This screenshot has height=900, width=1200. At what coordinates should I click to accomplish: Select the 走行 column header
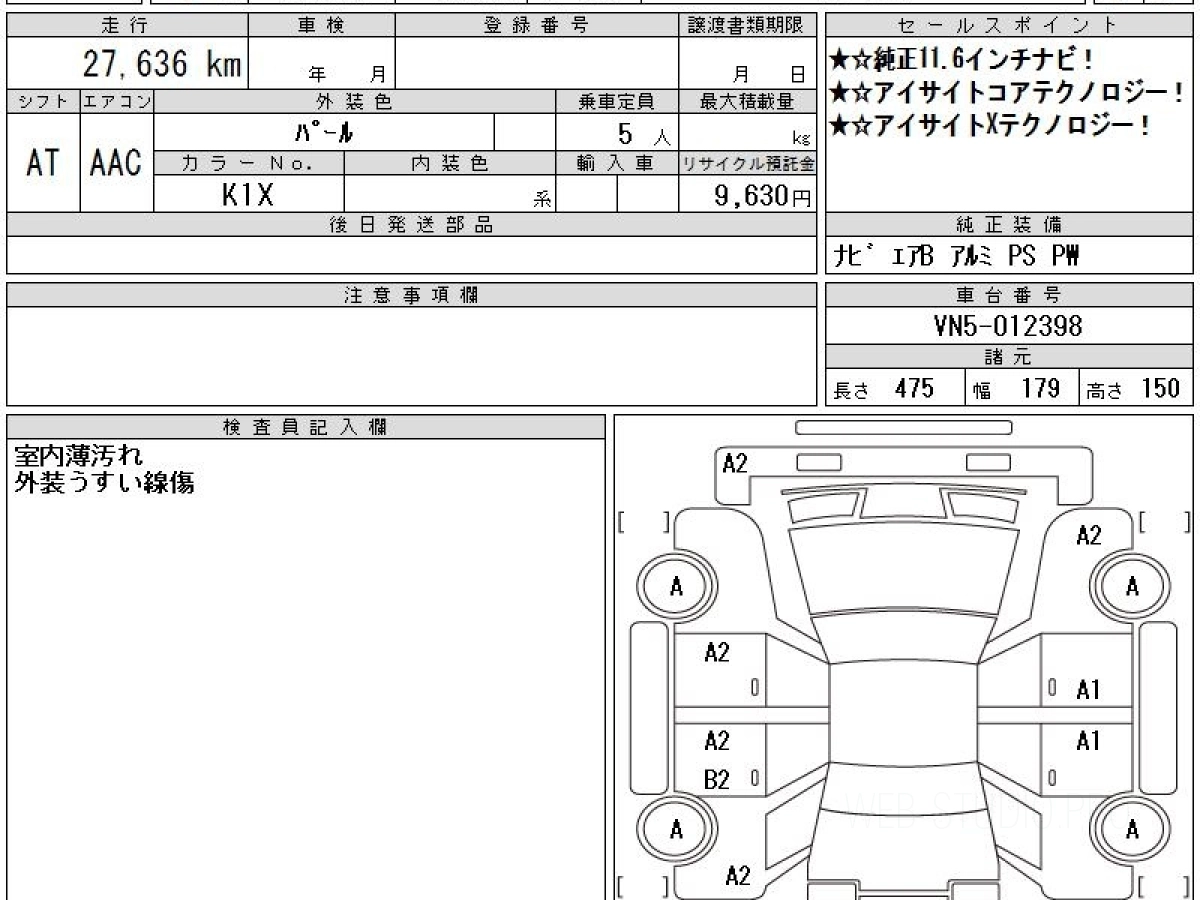click(x=126, y=26)
